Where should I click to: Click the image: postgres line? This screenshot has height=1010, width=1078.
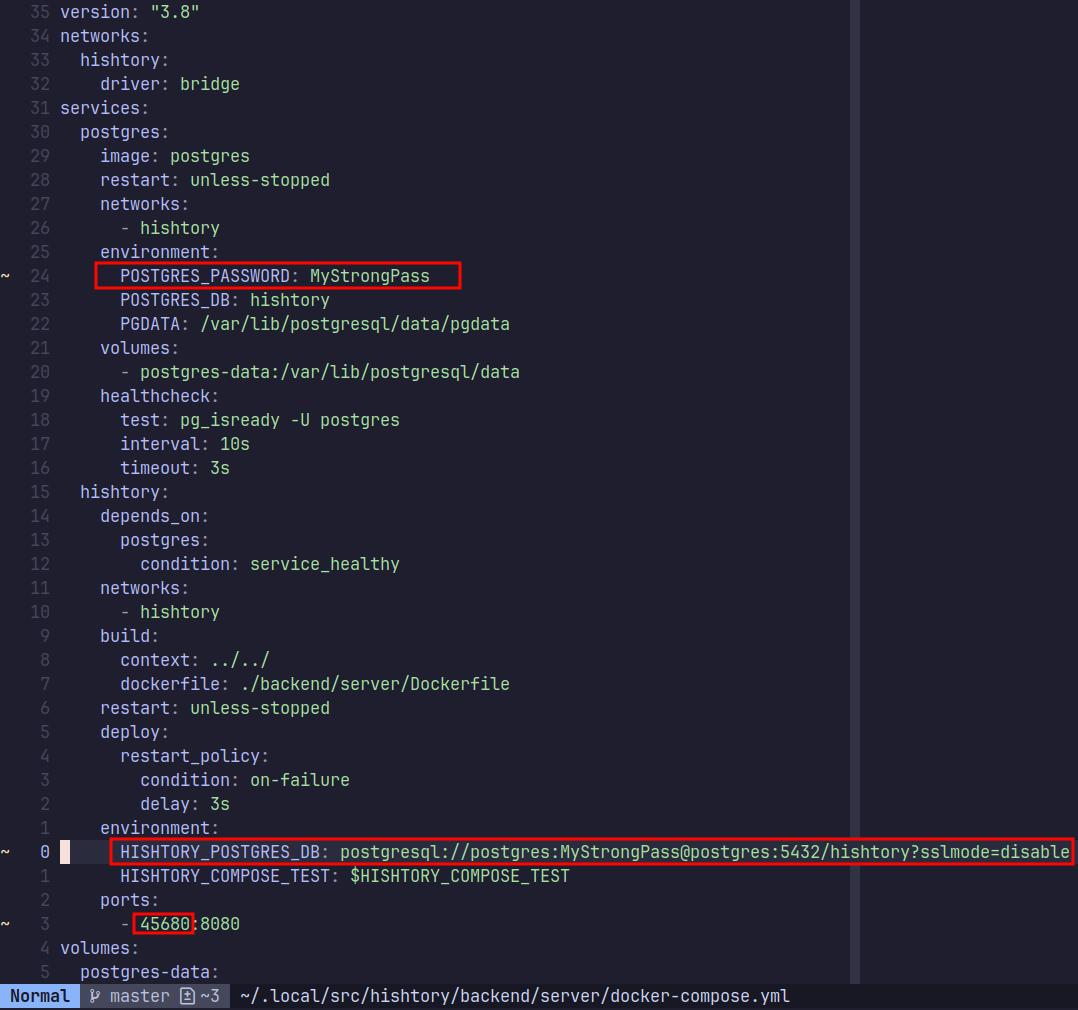point(175,156)
